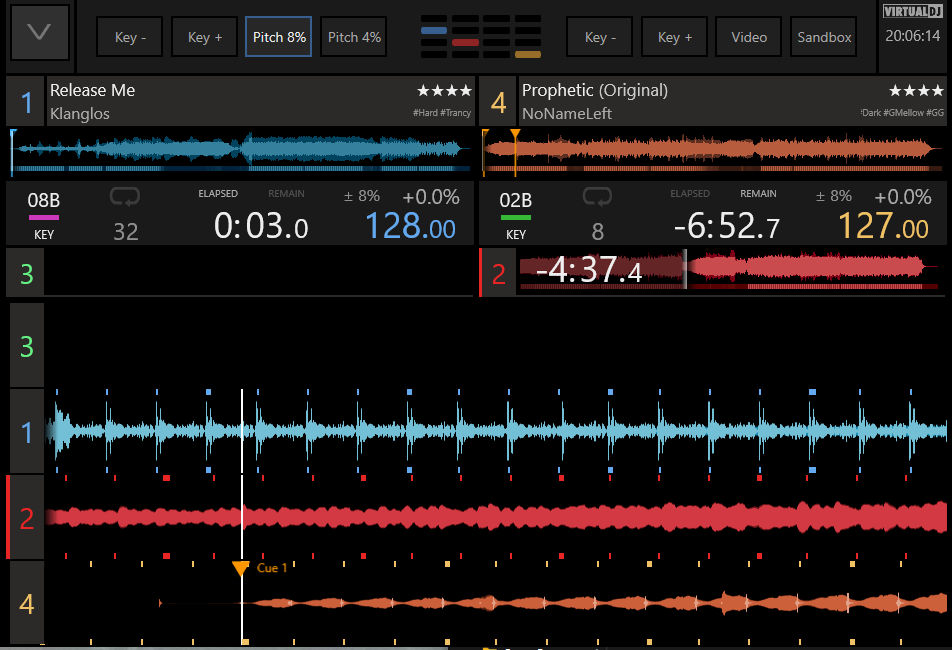
Task: Select Pitch 8% range button
Action: tap(279, 37)
